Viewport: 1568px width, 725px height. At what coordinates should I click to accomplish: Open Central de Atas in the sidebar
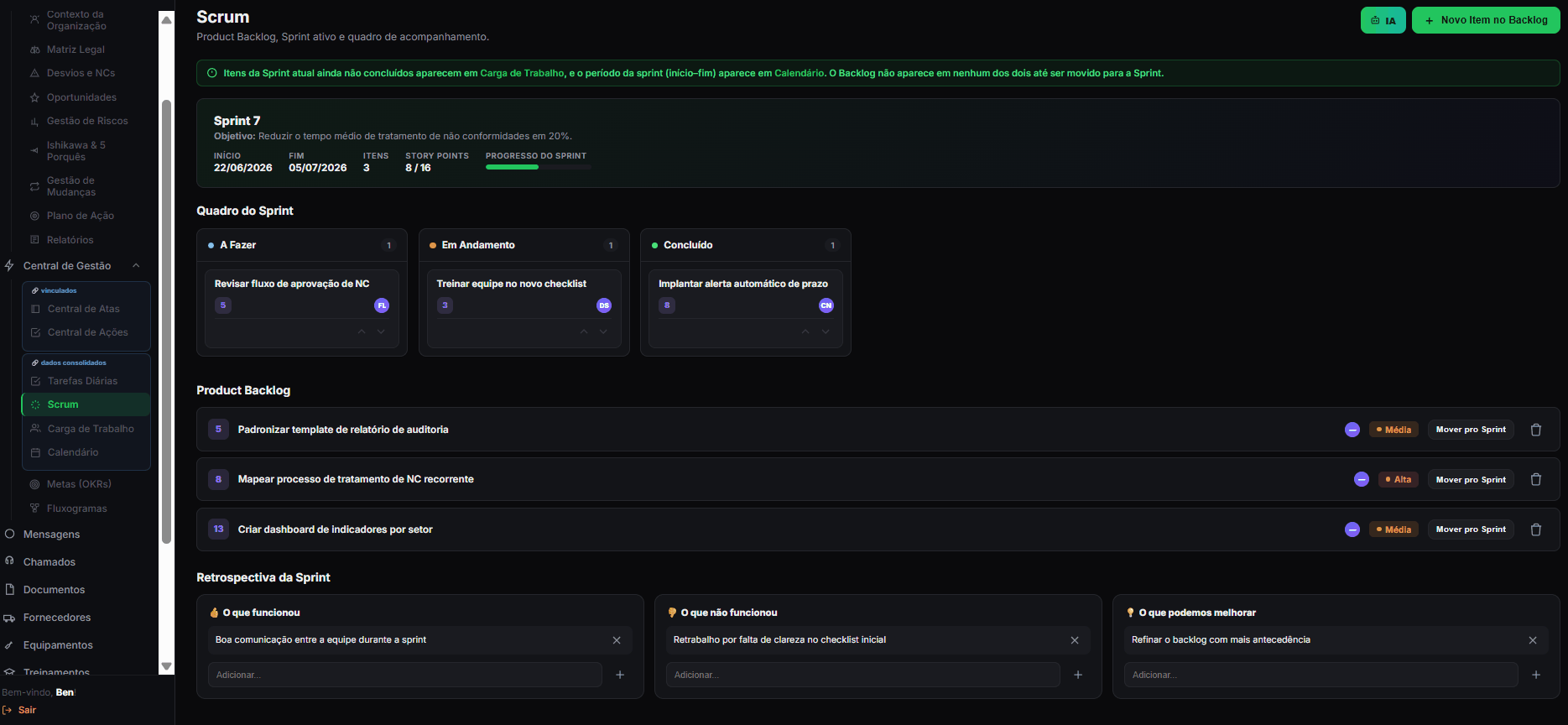click(x=86, y=309)
